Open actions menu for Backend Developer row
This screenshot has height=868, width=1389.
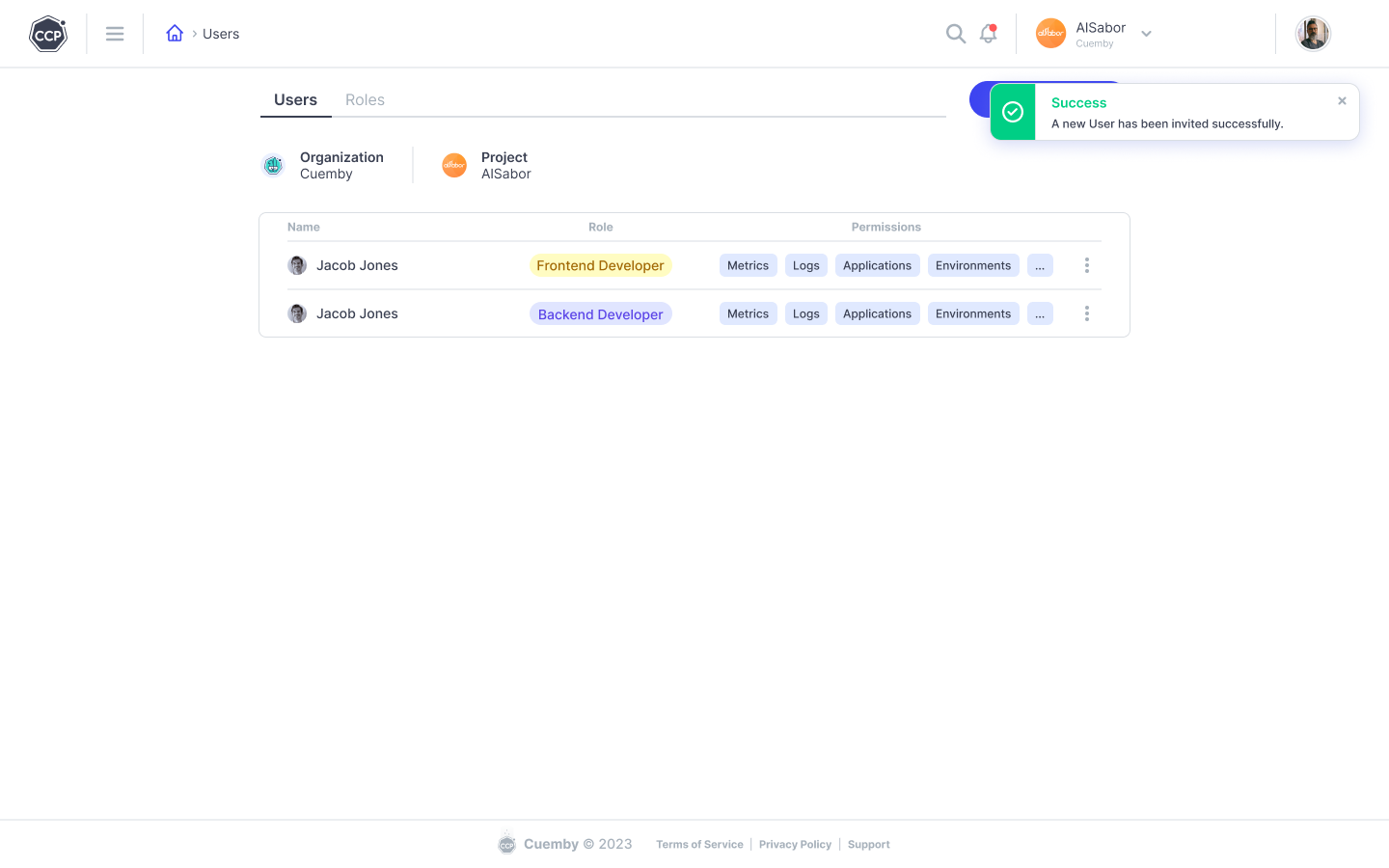1087,313
